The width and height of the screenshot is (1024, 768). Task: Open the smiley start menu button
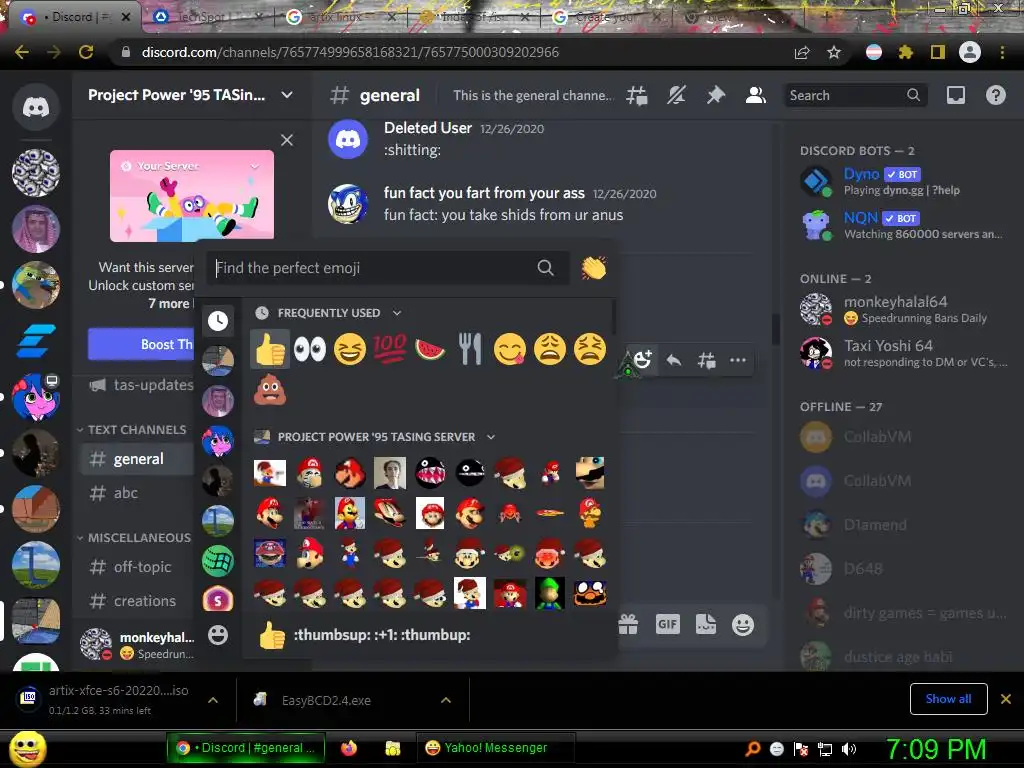(27, 748)
